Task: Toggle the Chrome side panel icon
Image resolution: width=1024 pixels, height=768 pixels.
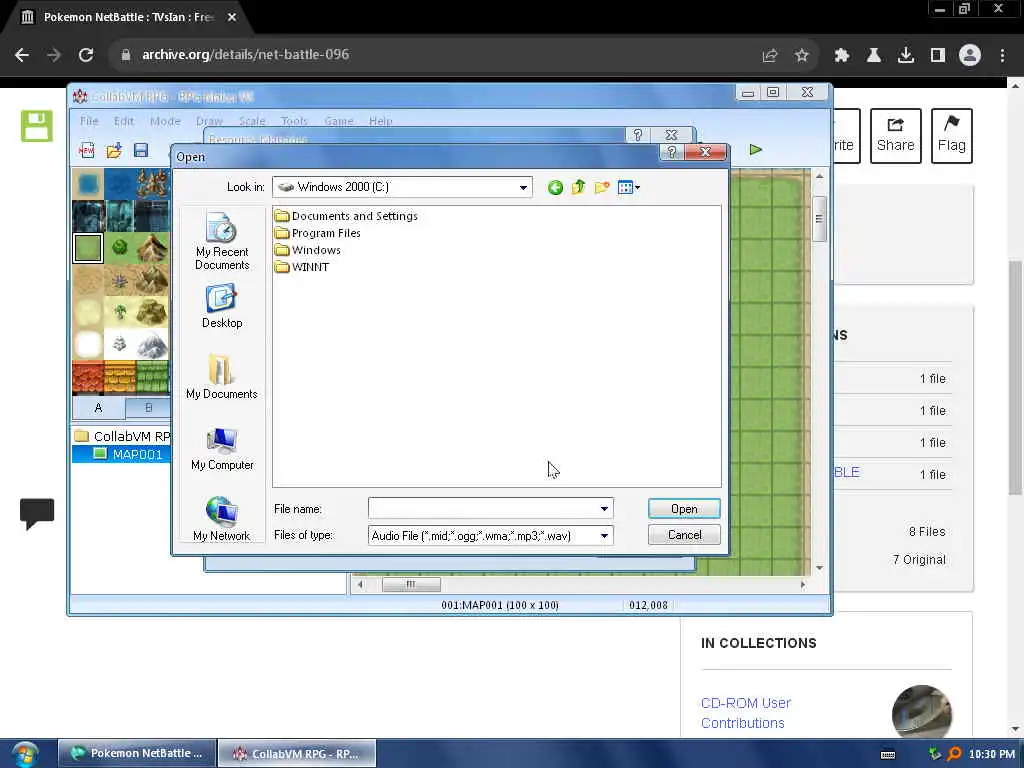Action: click(x=938, y=56)
